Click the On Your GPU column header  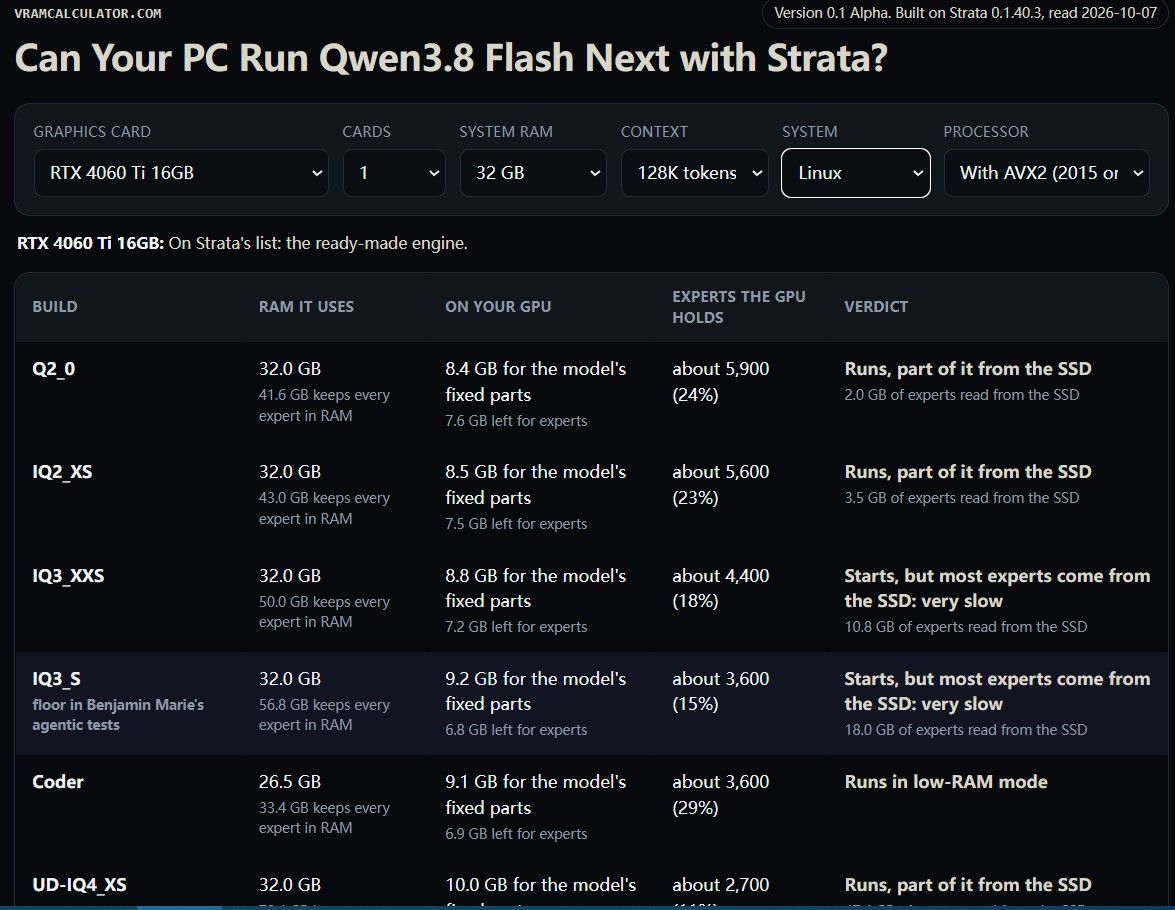pyautogui.click(x=498, y=307)
